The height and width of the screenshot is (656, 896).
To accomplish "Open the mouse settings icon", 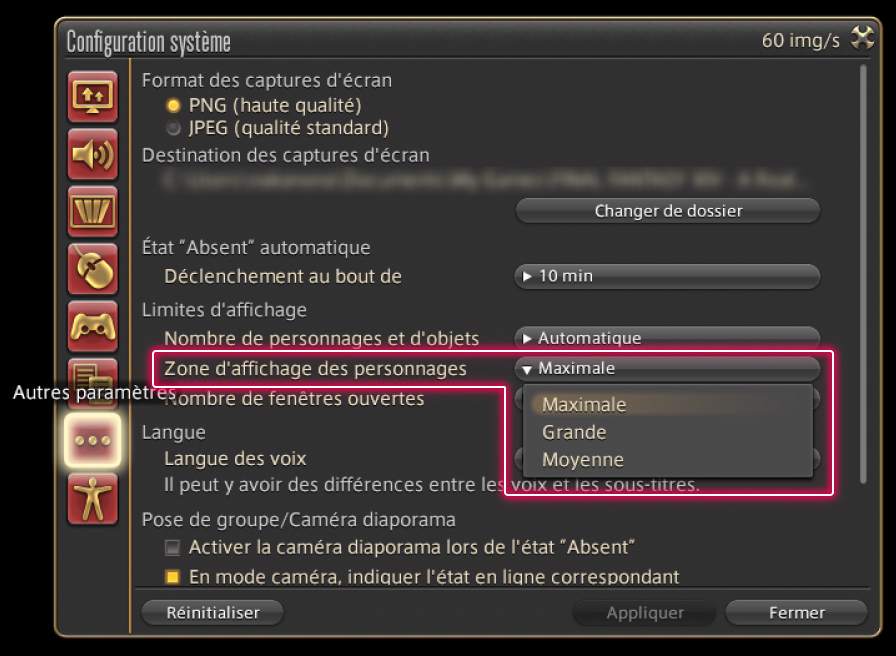I will [x=93, y=268].
